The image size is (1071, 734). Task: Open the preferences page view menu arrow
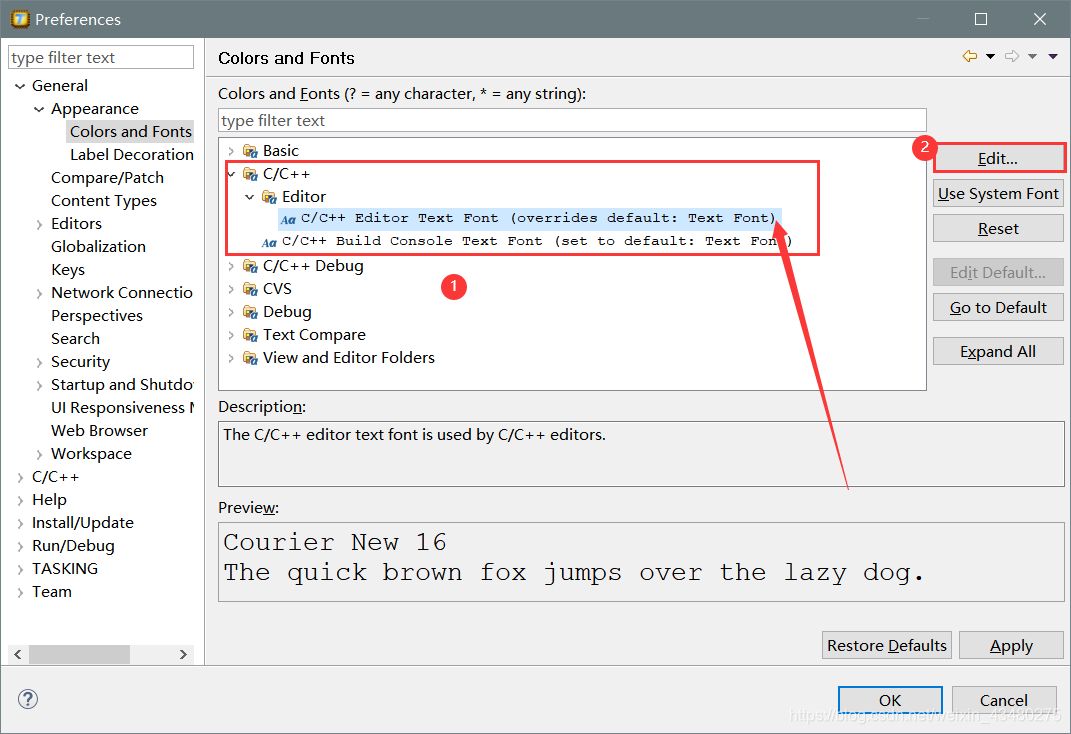coord(1053,57)
